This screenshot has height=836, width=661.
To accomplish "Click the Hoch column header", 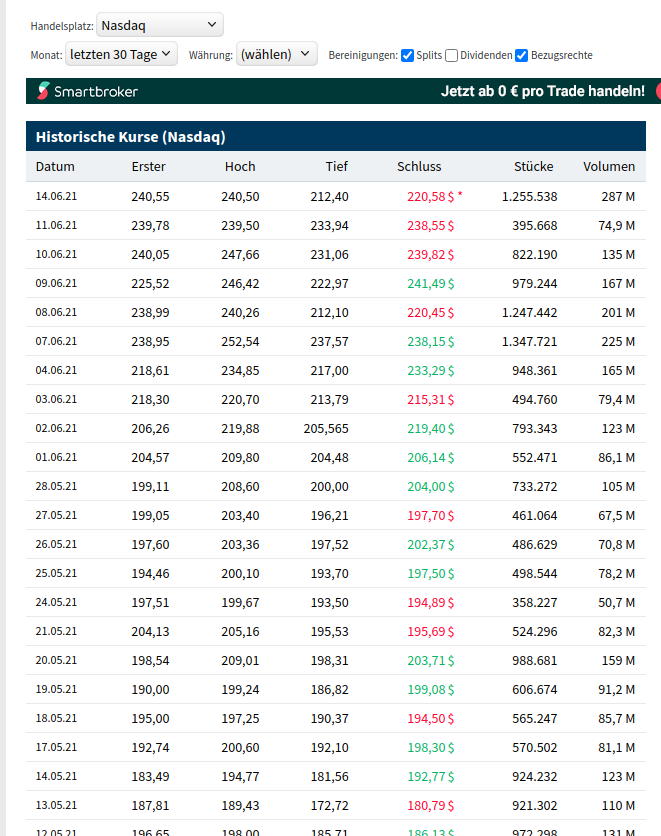I will click(x=240, y=167).
